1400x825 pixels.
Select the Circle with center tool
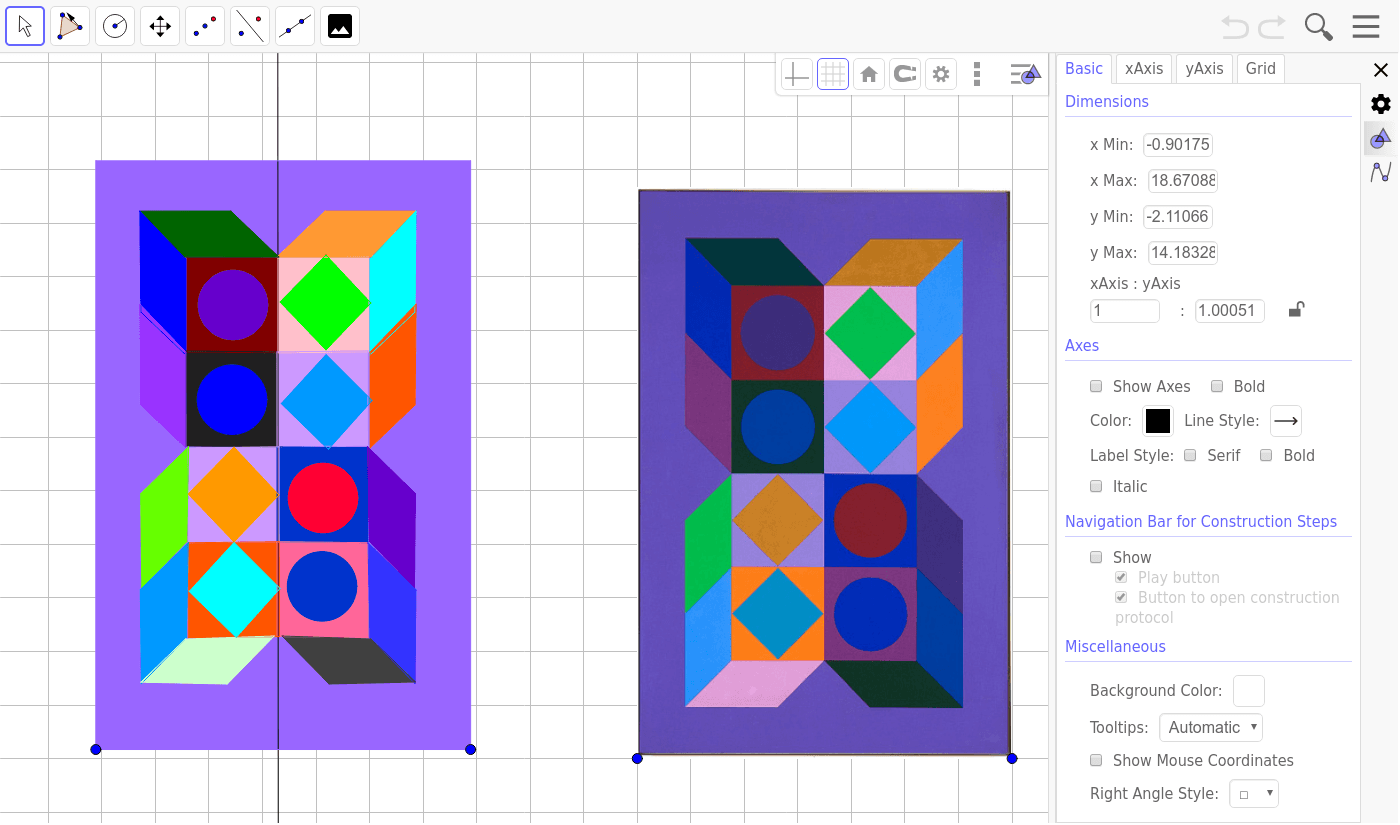(x=115, y=26)
